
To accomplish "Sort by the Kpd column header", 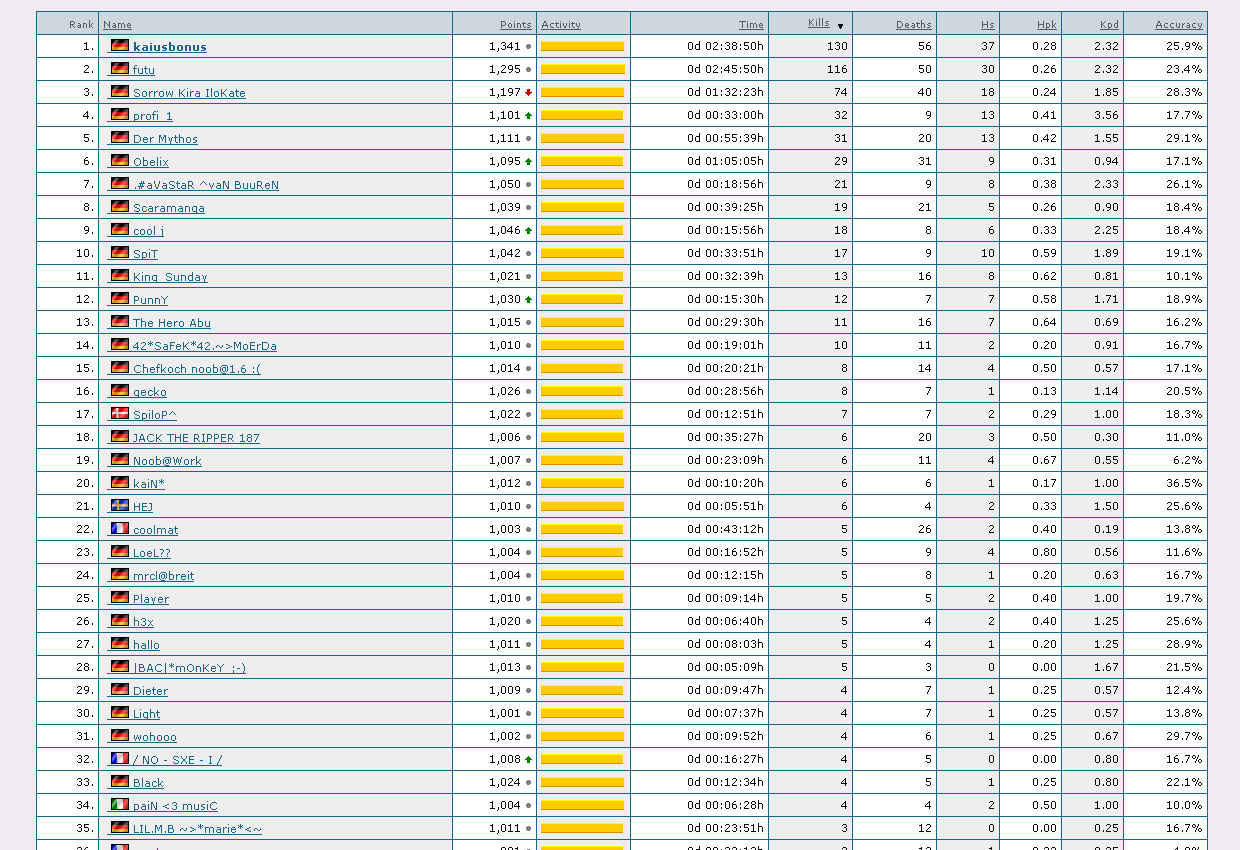I will click(x=1109, y=25).
